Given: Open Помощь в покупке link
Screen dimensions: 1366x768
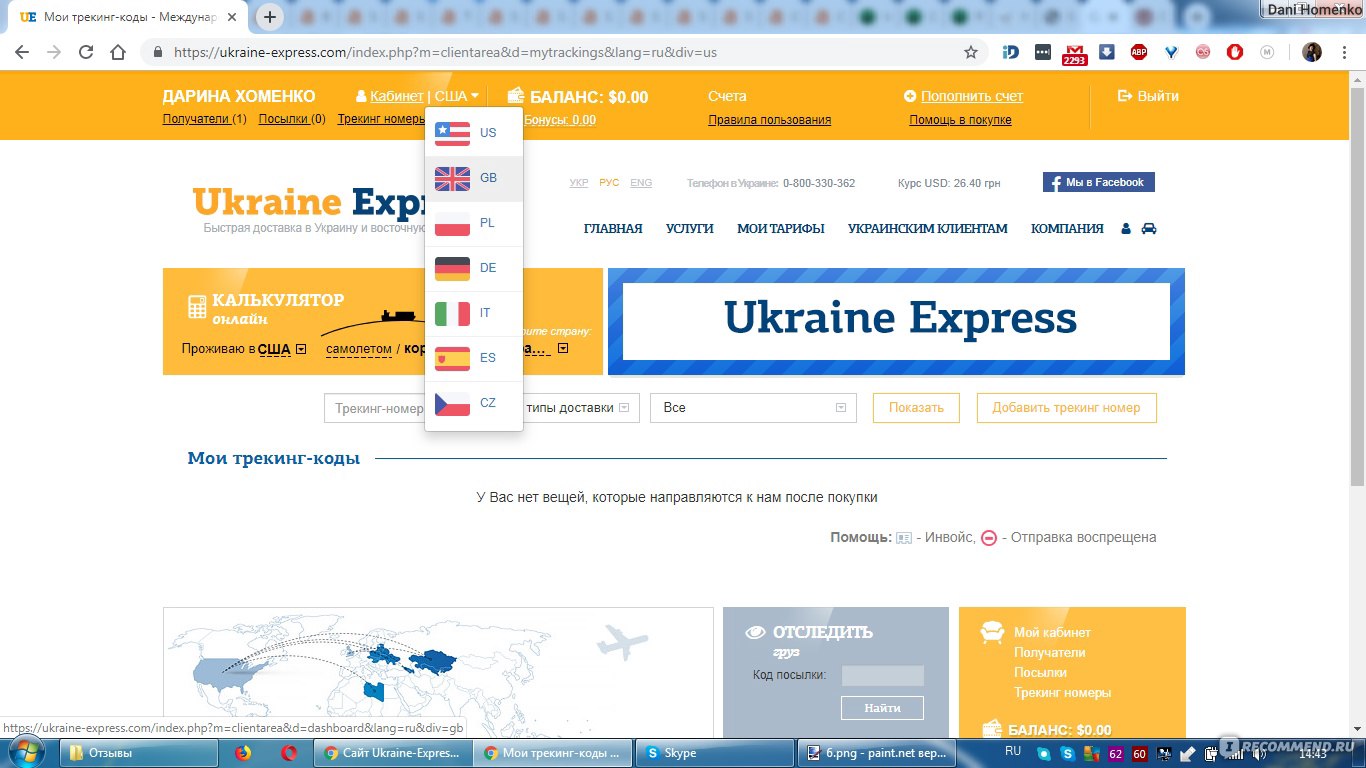Looking at the screenshot, I should [x=960, y=120].
